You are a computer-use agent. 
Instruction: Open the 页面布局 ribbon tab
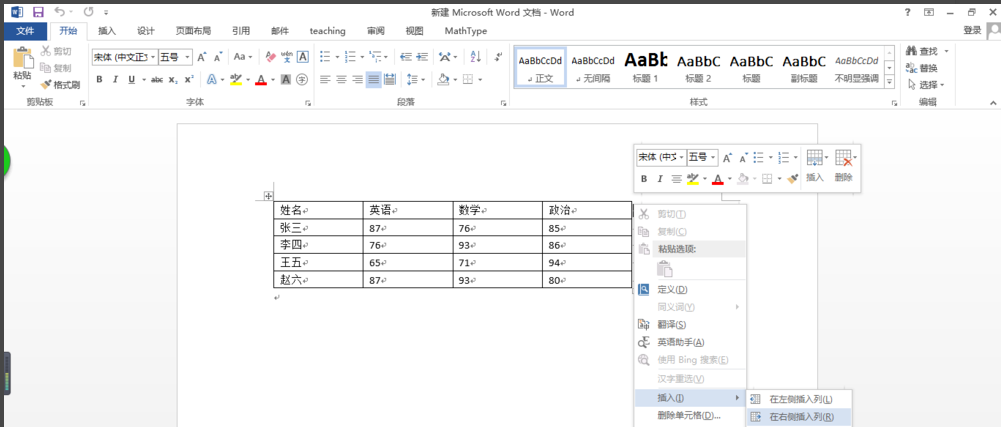(193, 31)
